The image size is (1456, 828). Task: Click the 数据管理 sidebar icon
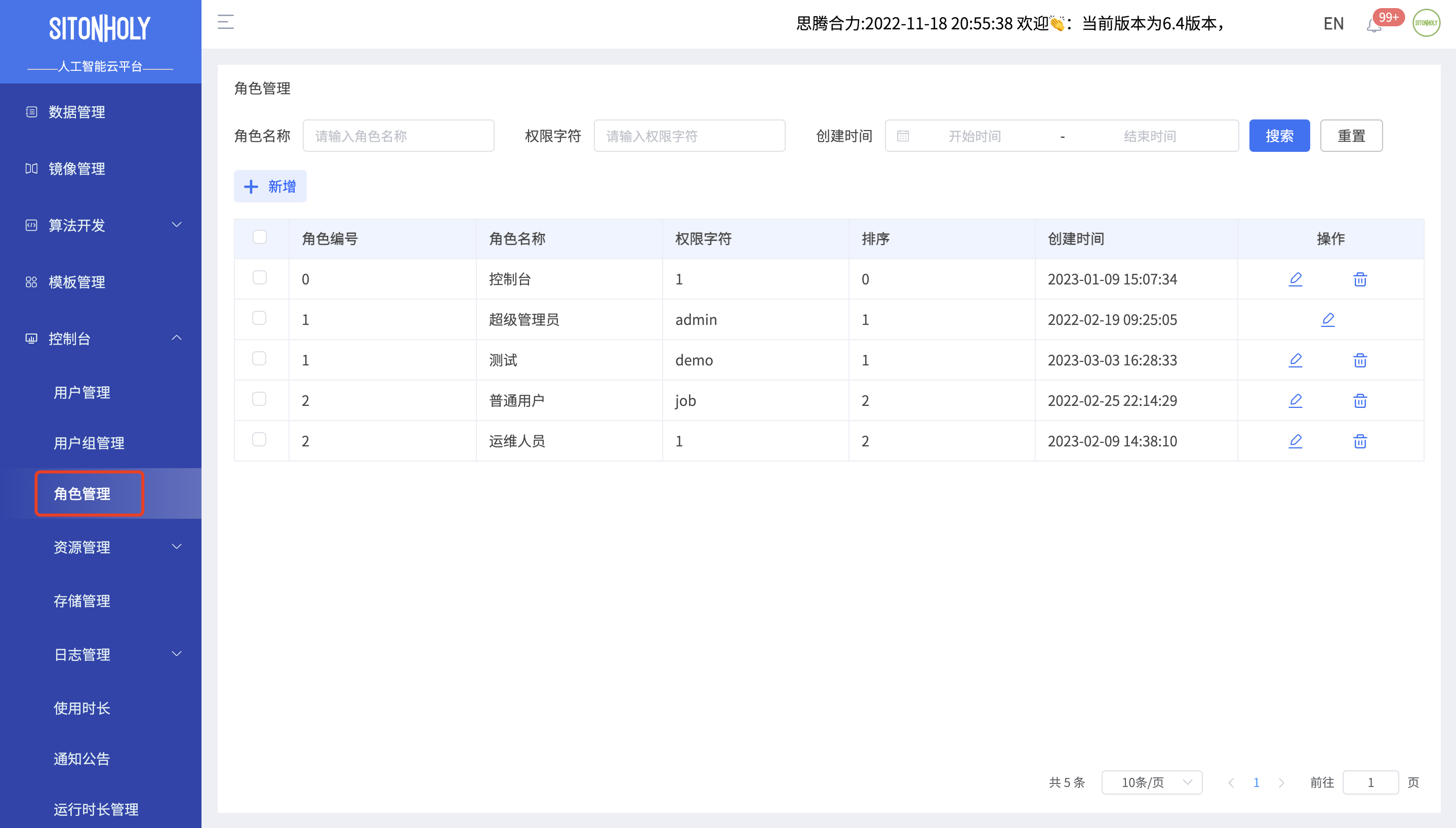(x=31, y=112)
